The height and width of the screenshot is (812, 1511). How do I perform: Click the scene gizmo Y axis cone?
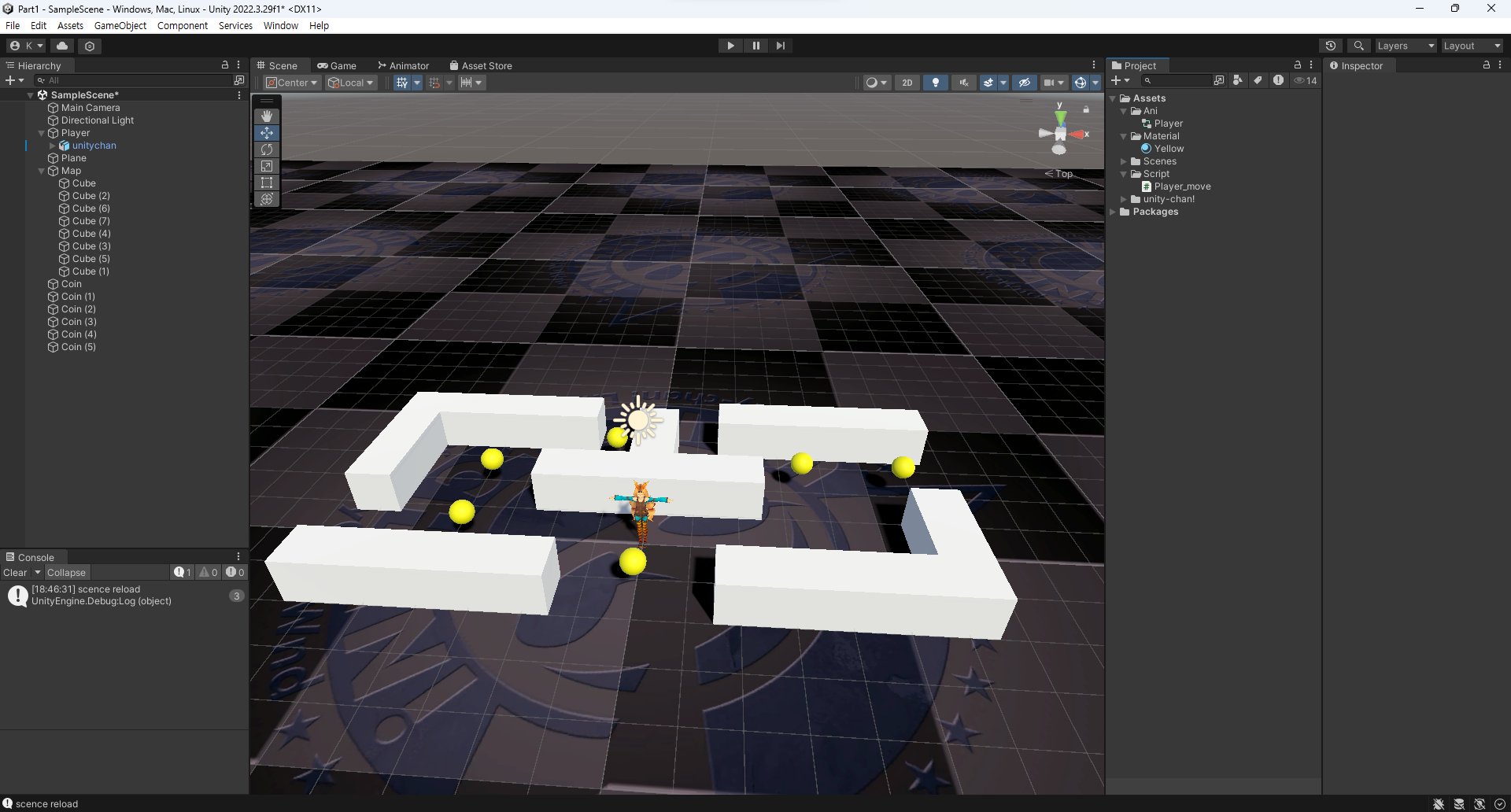point(1061,117)
